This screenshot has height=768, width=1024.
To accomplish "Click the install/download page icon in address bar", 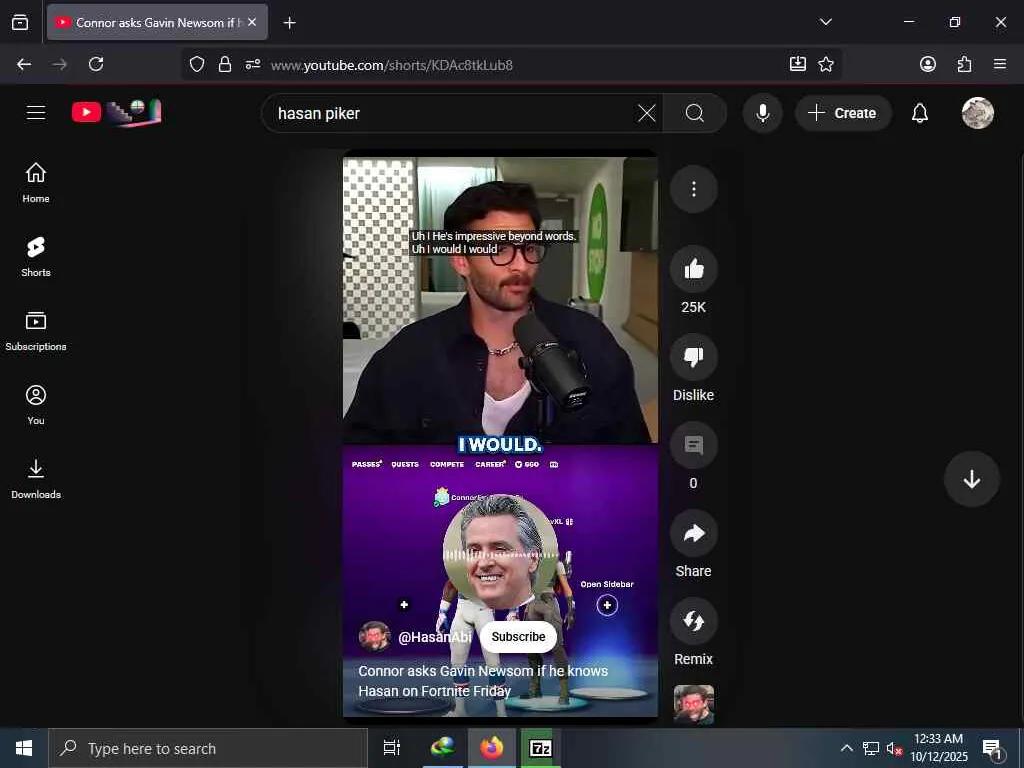I will (x=797, y=64).
